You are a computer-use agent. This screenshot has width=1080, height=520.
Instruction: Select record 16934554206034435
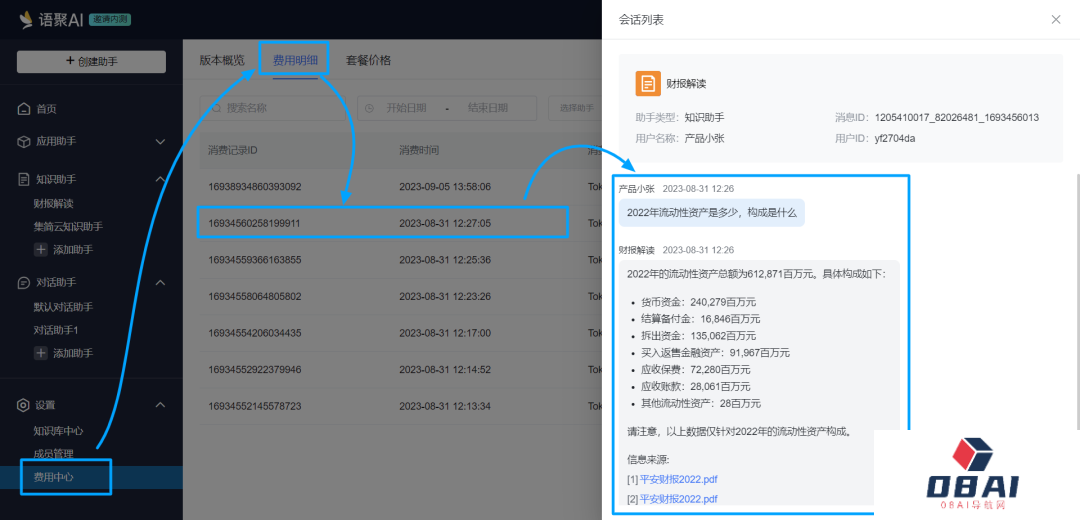click(255, 333)
